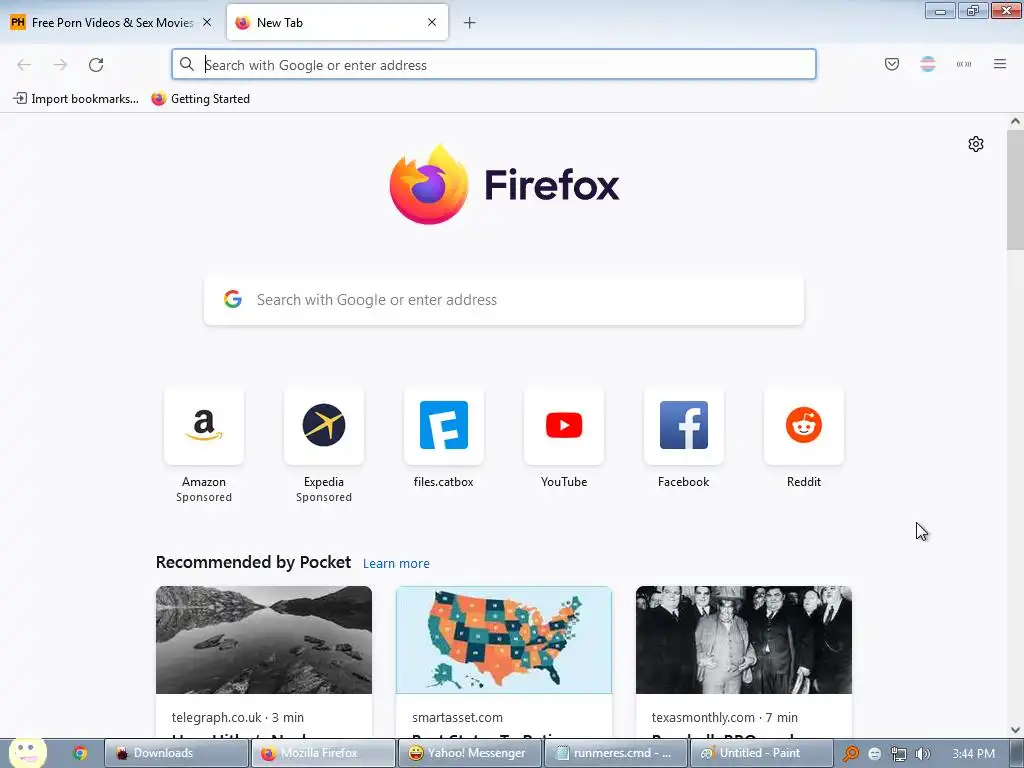The image size is (1024, 768).
Task: Open the vintage group photo story thumbnail
Action: point(744,640)
